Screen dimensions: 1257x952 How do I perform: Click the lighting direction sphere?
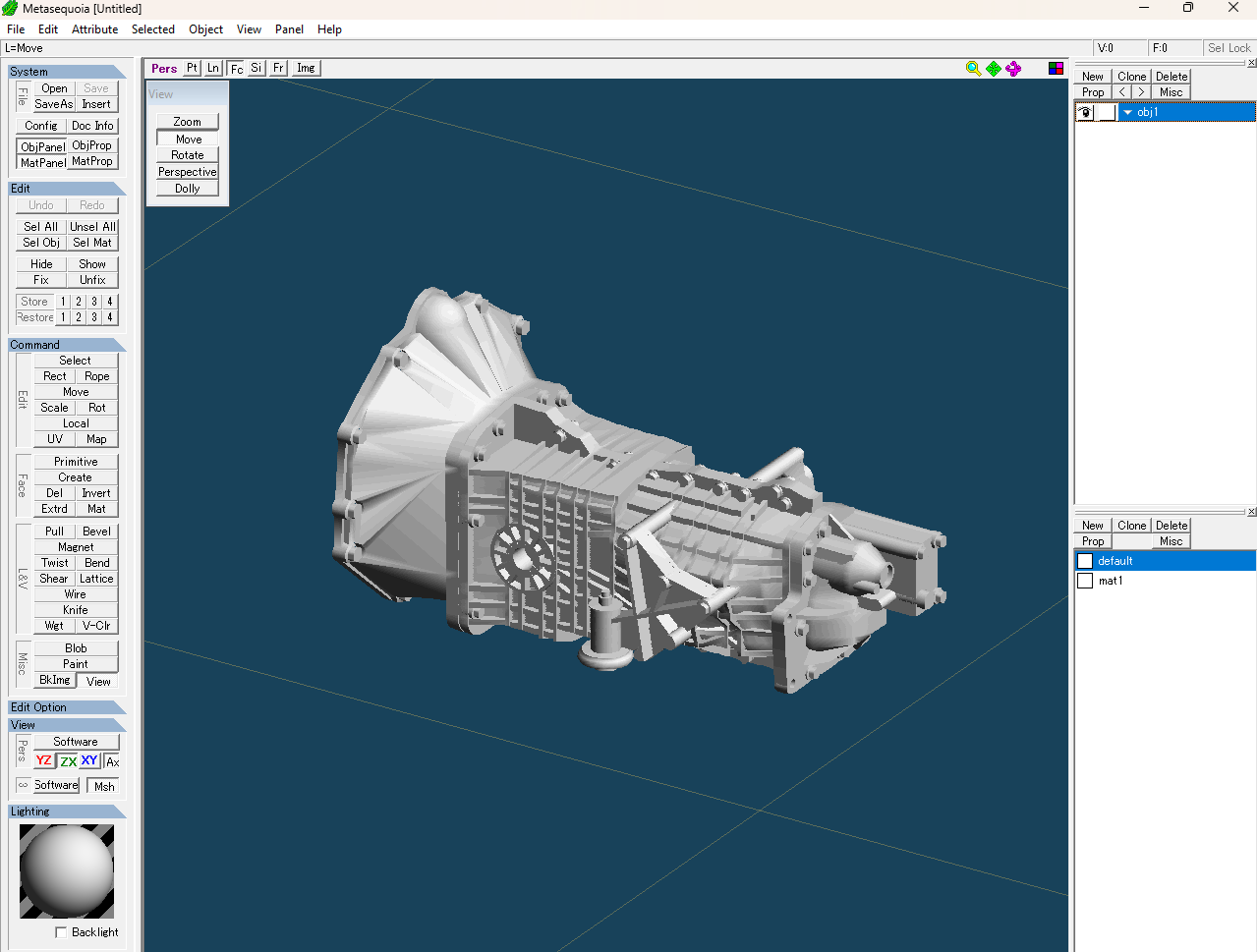(x=67, y=871)
